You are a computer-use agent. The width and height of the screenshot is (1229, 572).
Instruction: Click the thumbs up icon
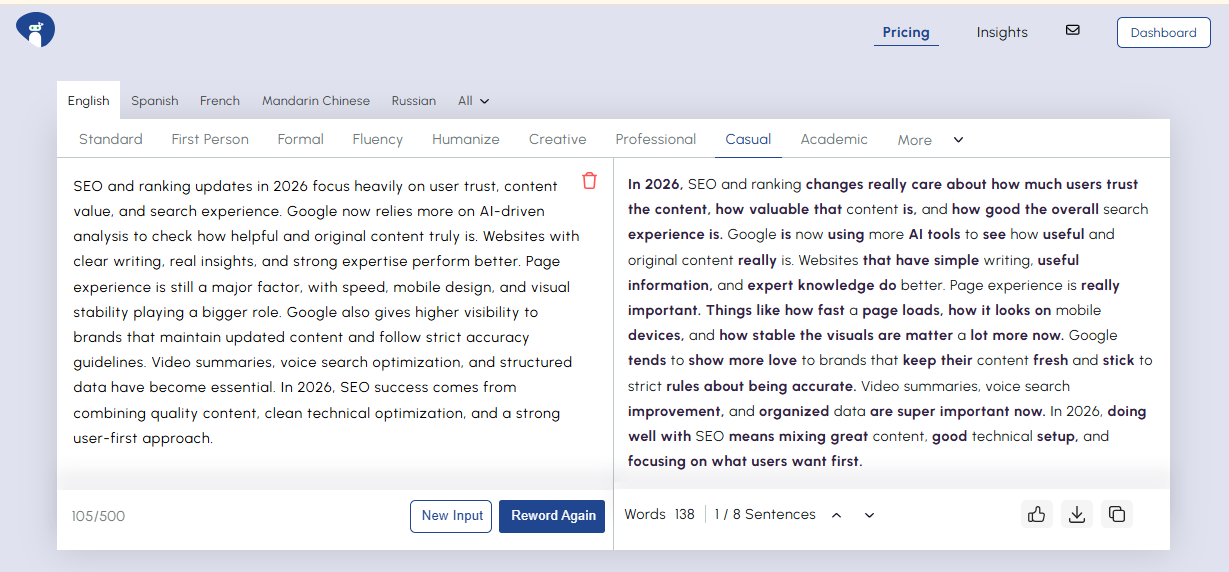point(1036,514)
